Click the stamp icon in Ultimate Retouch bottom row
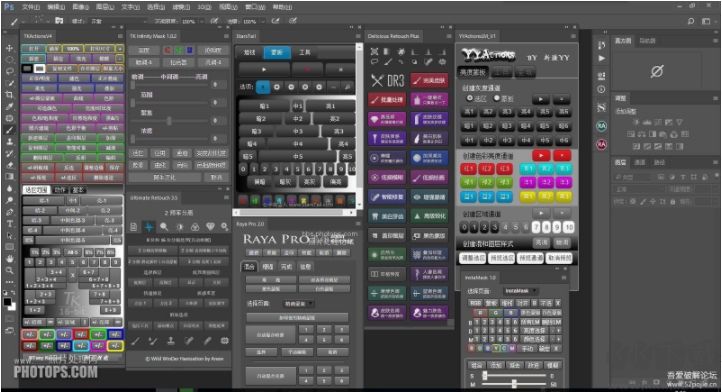This screenshot has height=392, width=722. [170, 341]
